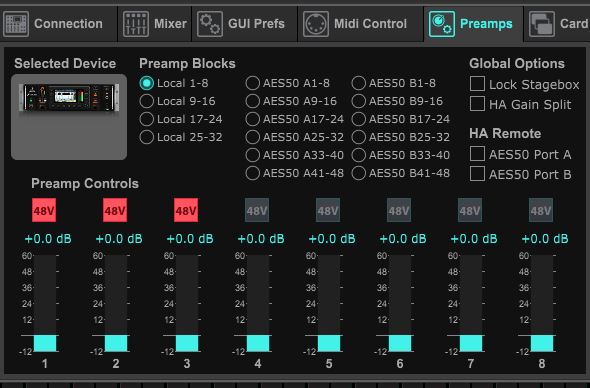Select AES50 A9-16 preamp block

252,101
